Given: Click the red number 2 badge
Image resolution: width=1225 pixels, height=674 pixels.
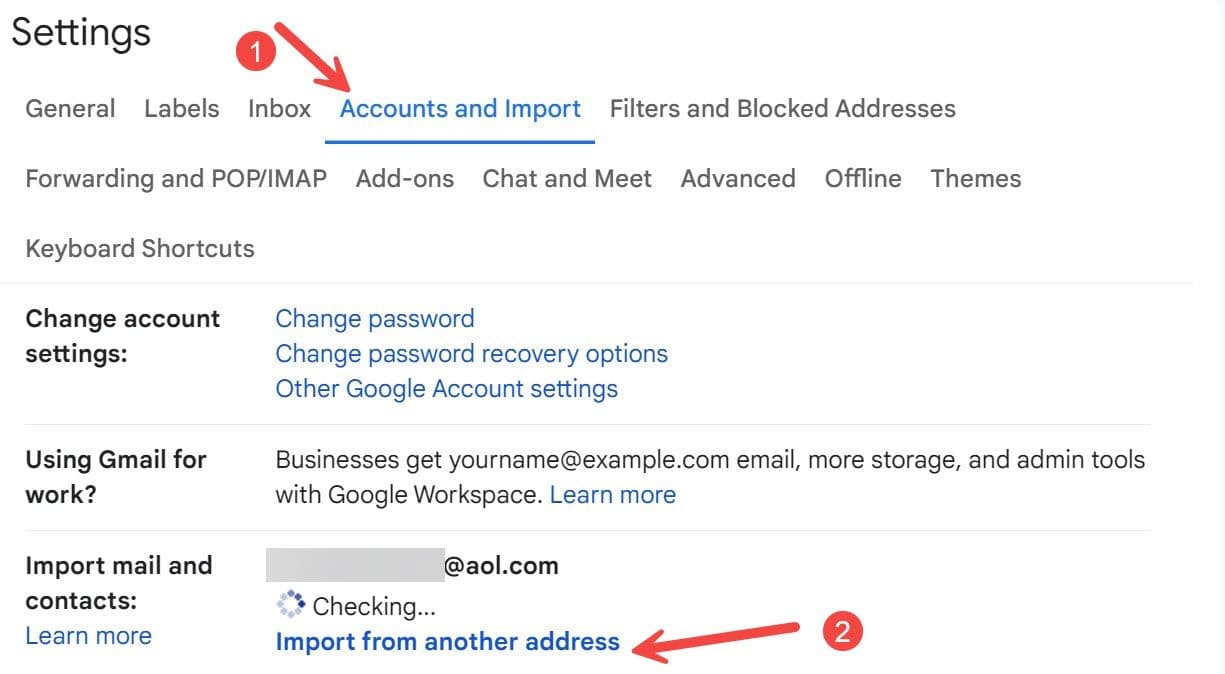Looking at the screenshot, I should [842, 631].
